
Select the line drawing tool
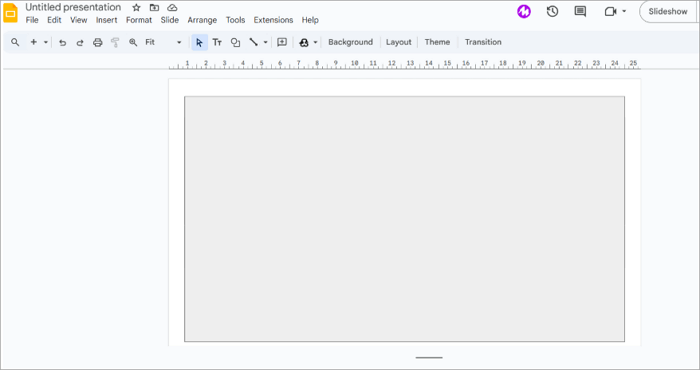point(254,42)
